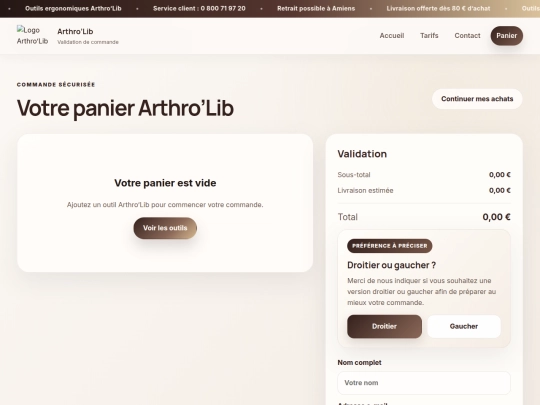Open the Contact menu link
Viewport: 540px width, 405px height.
[x=467, y=35]
